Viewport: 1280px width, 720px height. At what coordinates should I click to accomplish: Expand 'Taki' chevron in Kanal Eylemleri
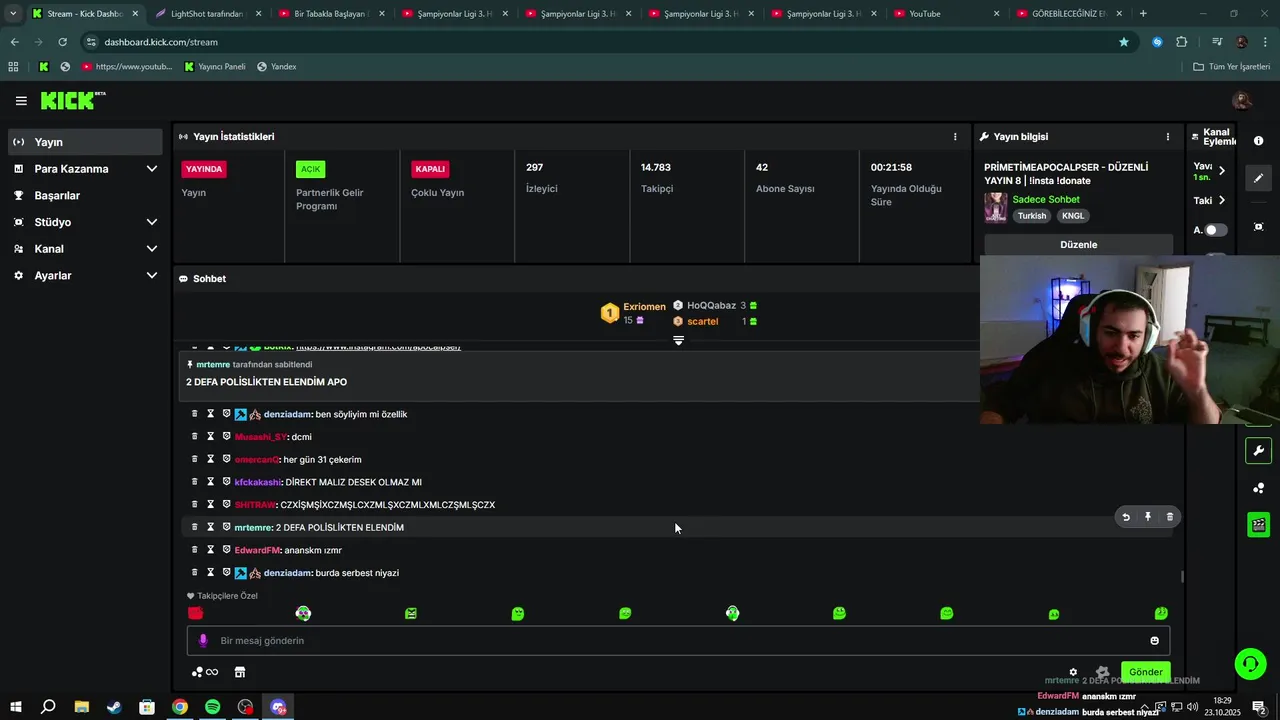click(1221, 200)
